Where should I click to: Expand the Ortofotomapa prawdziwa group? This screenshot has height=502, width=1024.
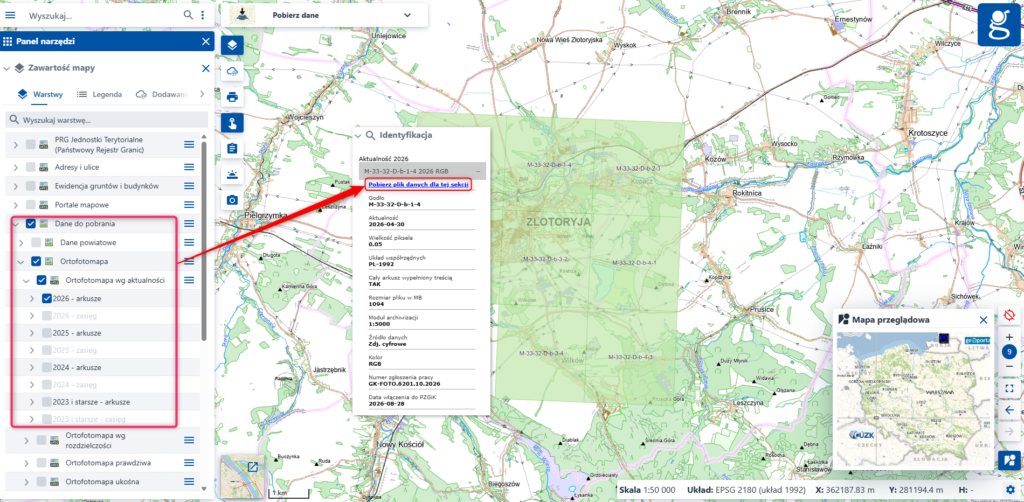tap(26, 463)
